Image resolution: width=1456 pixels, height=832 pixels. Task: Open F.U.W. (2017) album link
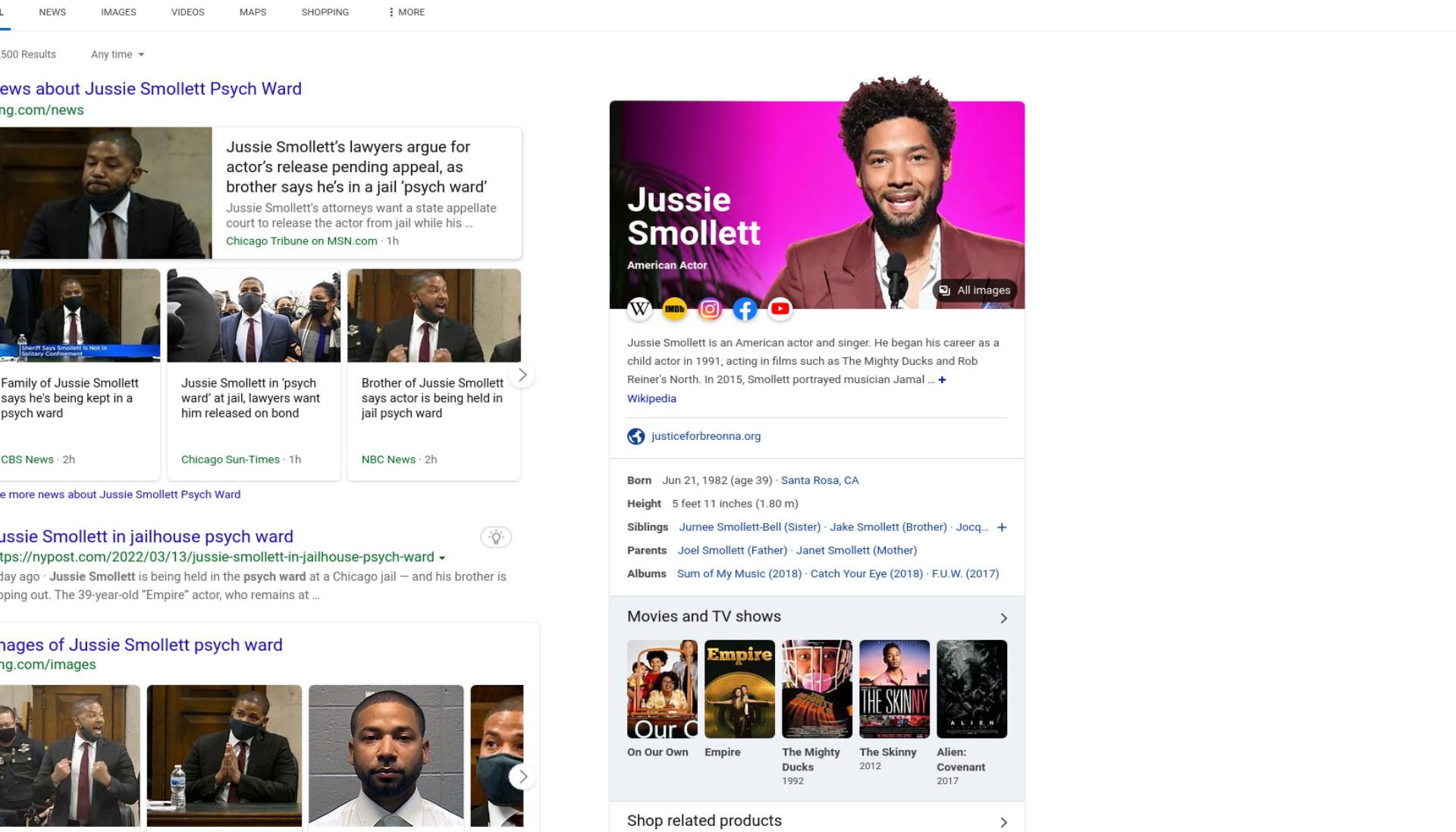point(965,574)
